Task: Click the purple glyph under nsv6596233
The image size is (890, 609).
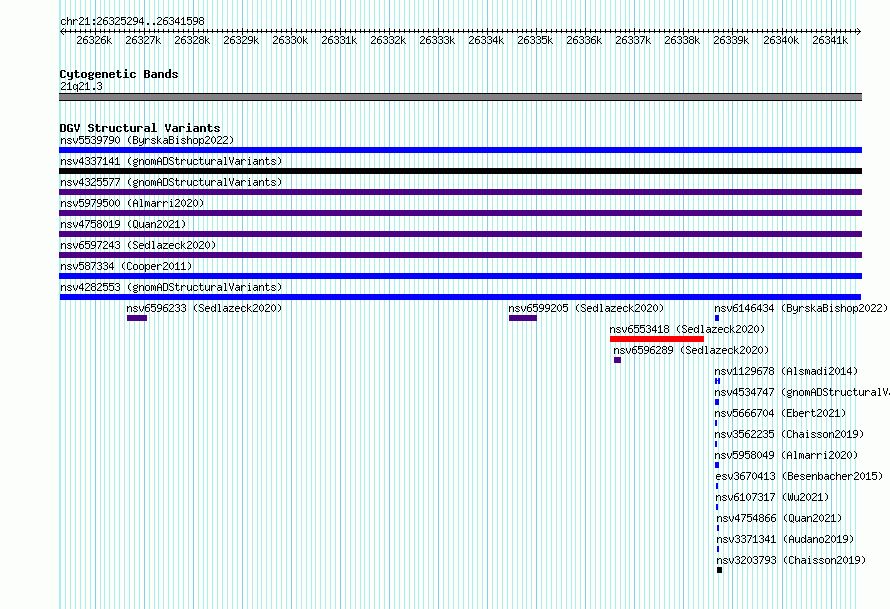Action: [137, 318]
